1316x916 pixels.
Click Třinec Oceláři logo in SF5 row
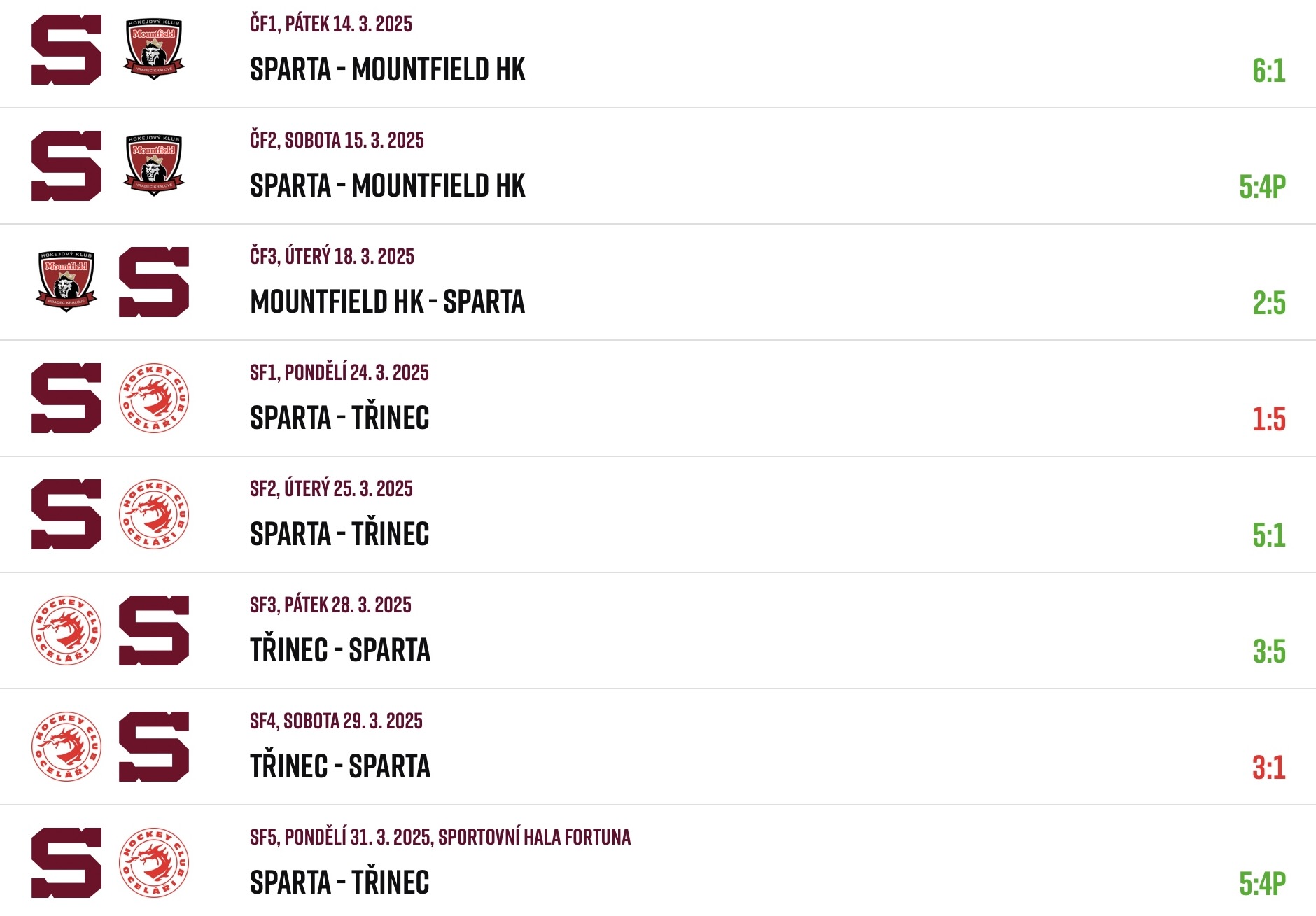(x=154, y=863)
